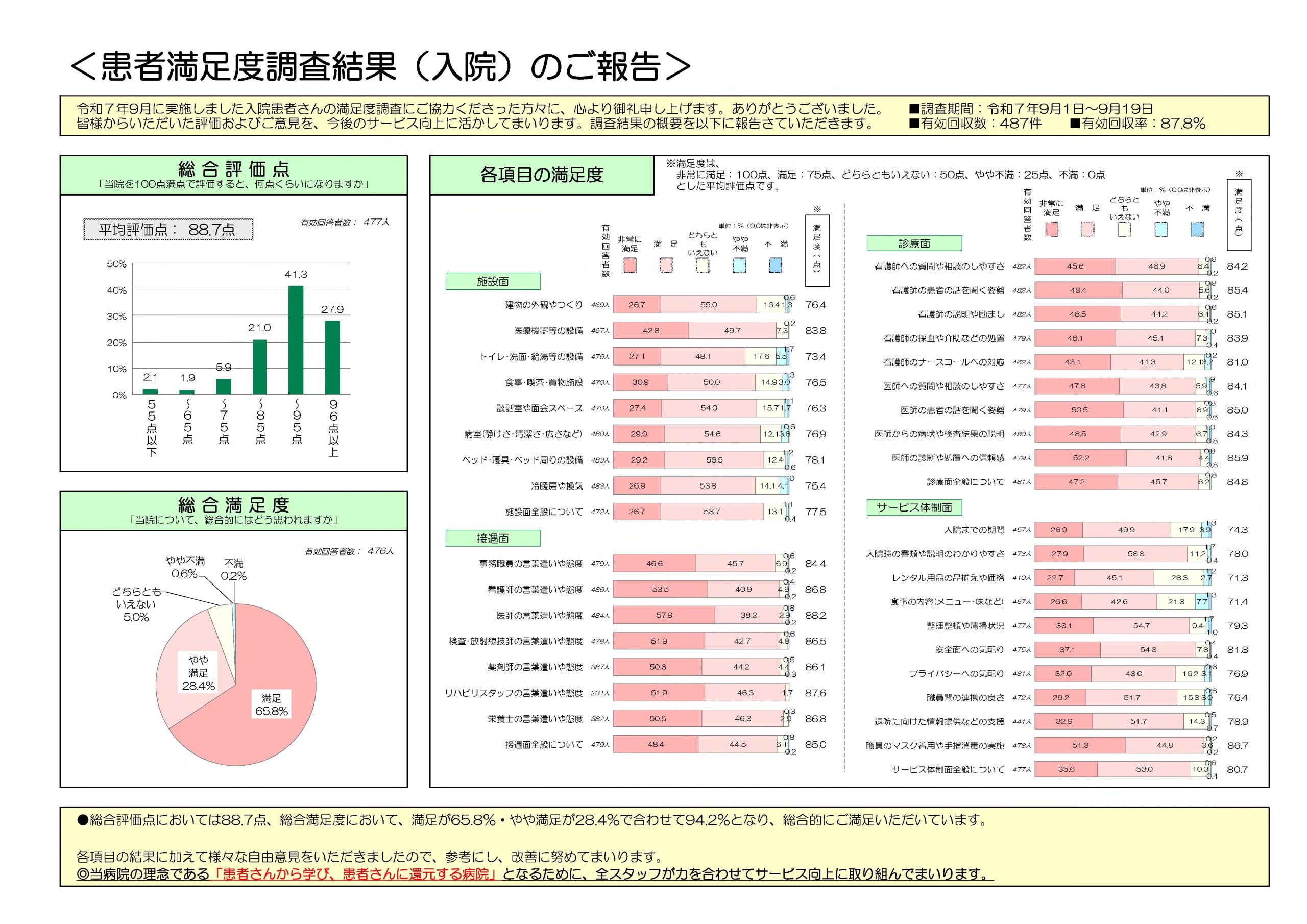This screenshot has width=1307, height=924.
Task: Click the 診療面 section label
Action: pyautogui.click(x=914, y=244)
